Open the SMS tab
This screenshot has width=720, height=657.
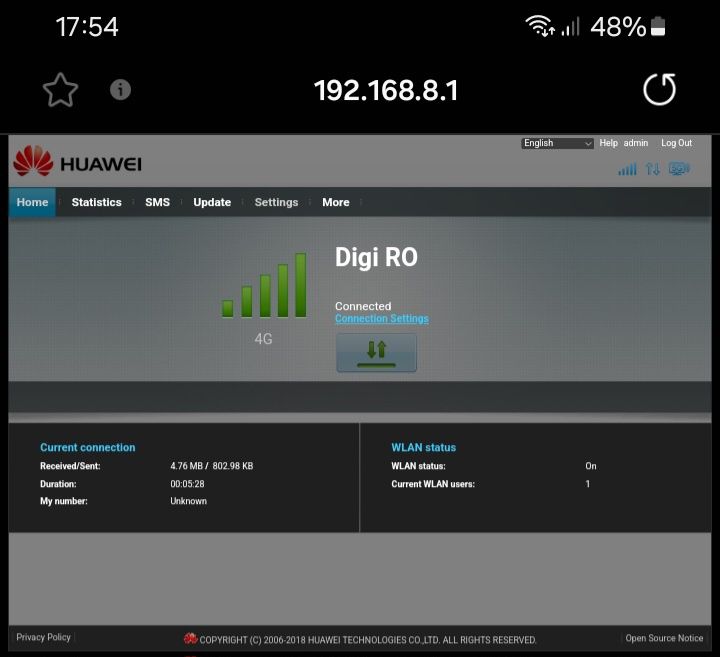(x=158, y=202)
